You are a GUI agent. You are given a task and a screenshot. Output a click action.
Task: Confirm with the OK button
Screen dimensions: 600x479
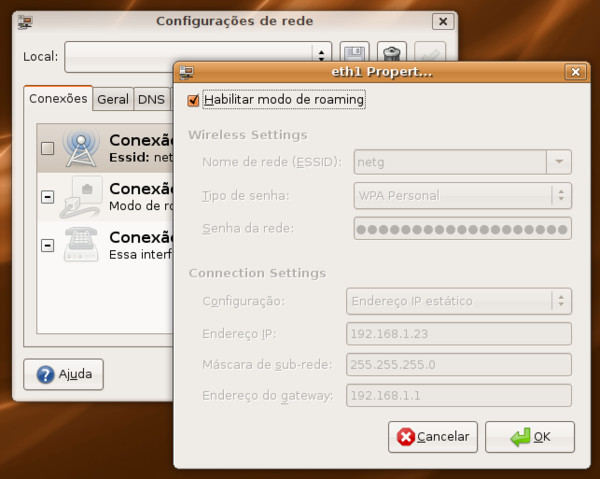point(530,437)
